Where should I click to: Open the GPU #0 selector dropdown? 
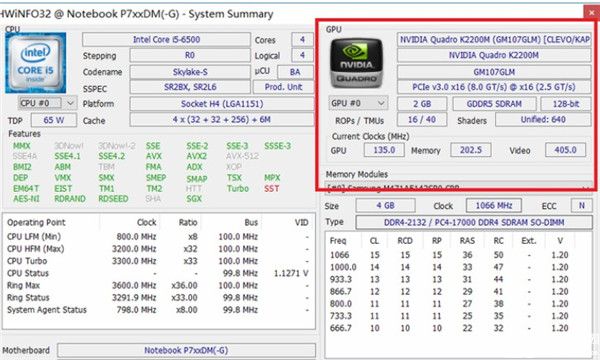[x=358, y=103]
